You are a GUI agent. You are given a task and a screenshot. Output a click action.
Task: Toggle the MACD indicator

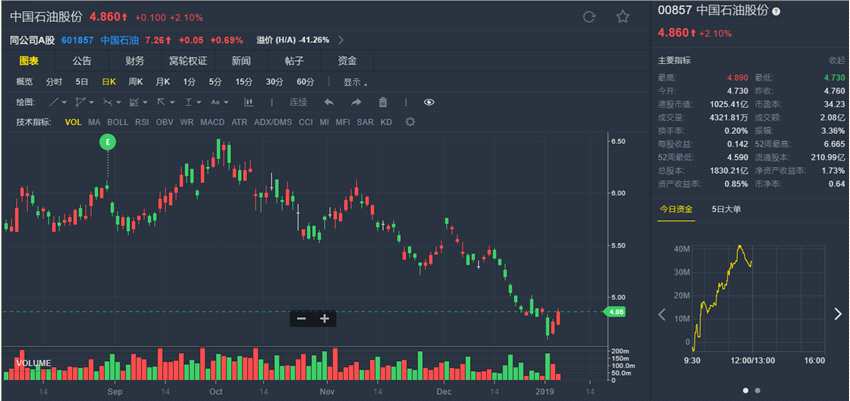212,122
